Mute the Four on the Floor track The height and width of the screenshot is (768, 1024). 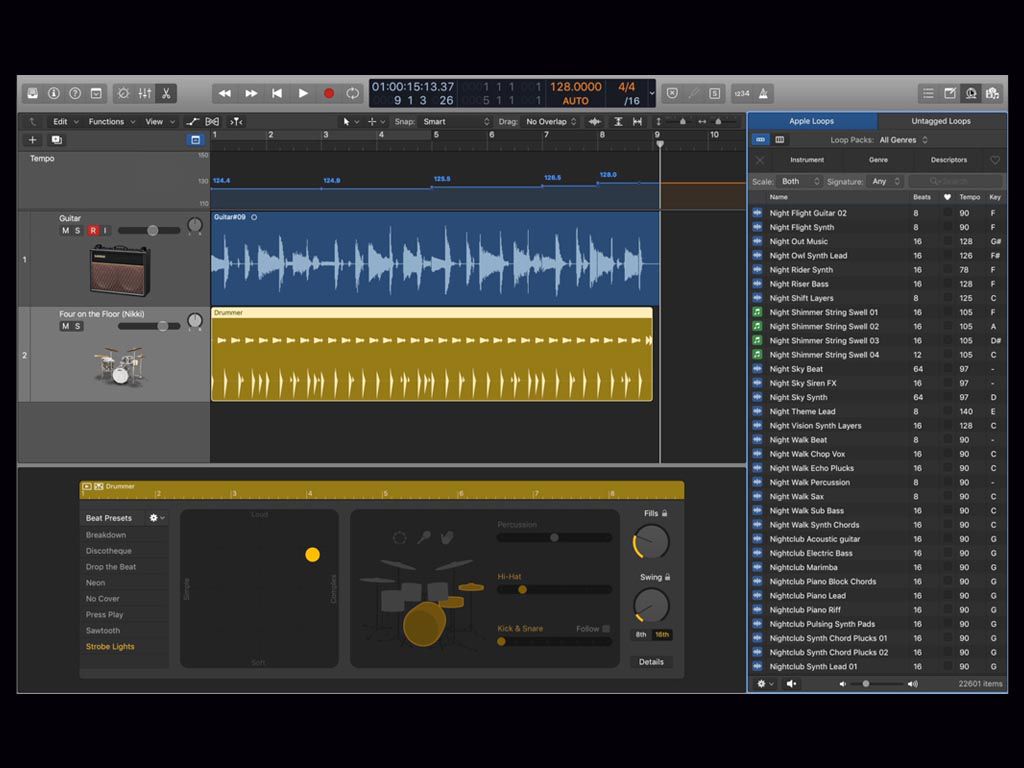coord(65,326)
